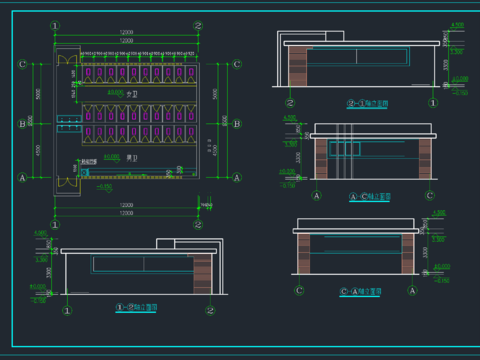Click the ±0.000 level marker beside 女卫
The height and width of the screenshot is (360, 480).
116,93
